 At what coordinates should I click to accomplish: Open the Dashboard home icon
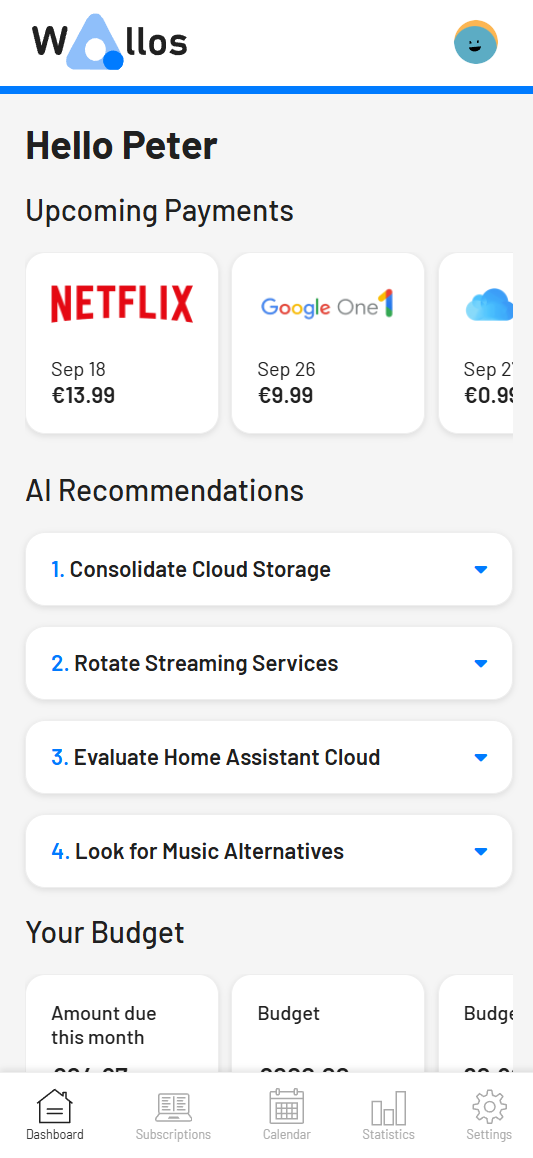coord(55,1106)
